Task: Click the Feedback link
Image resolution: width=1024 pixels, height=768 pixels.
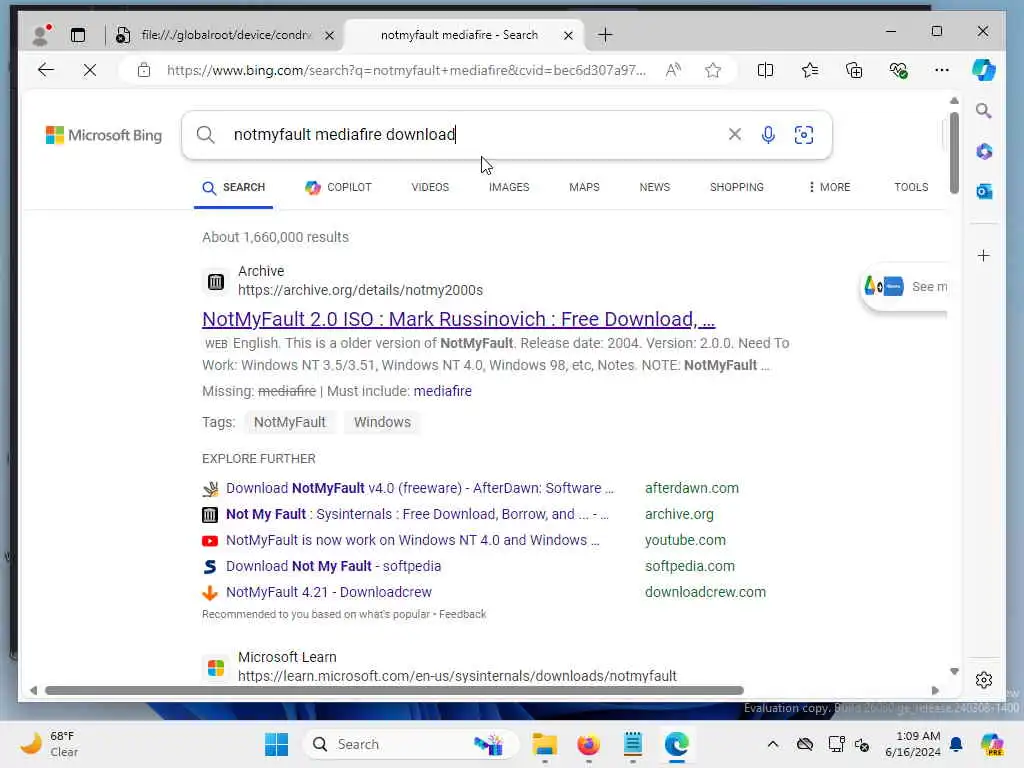Action: coord(462,615)
